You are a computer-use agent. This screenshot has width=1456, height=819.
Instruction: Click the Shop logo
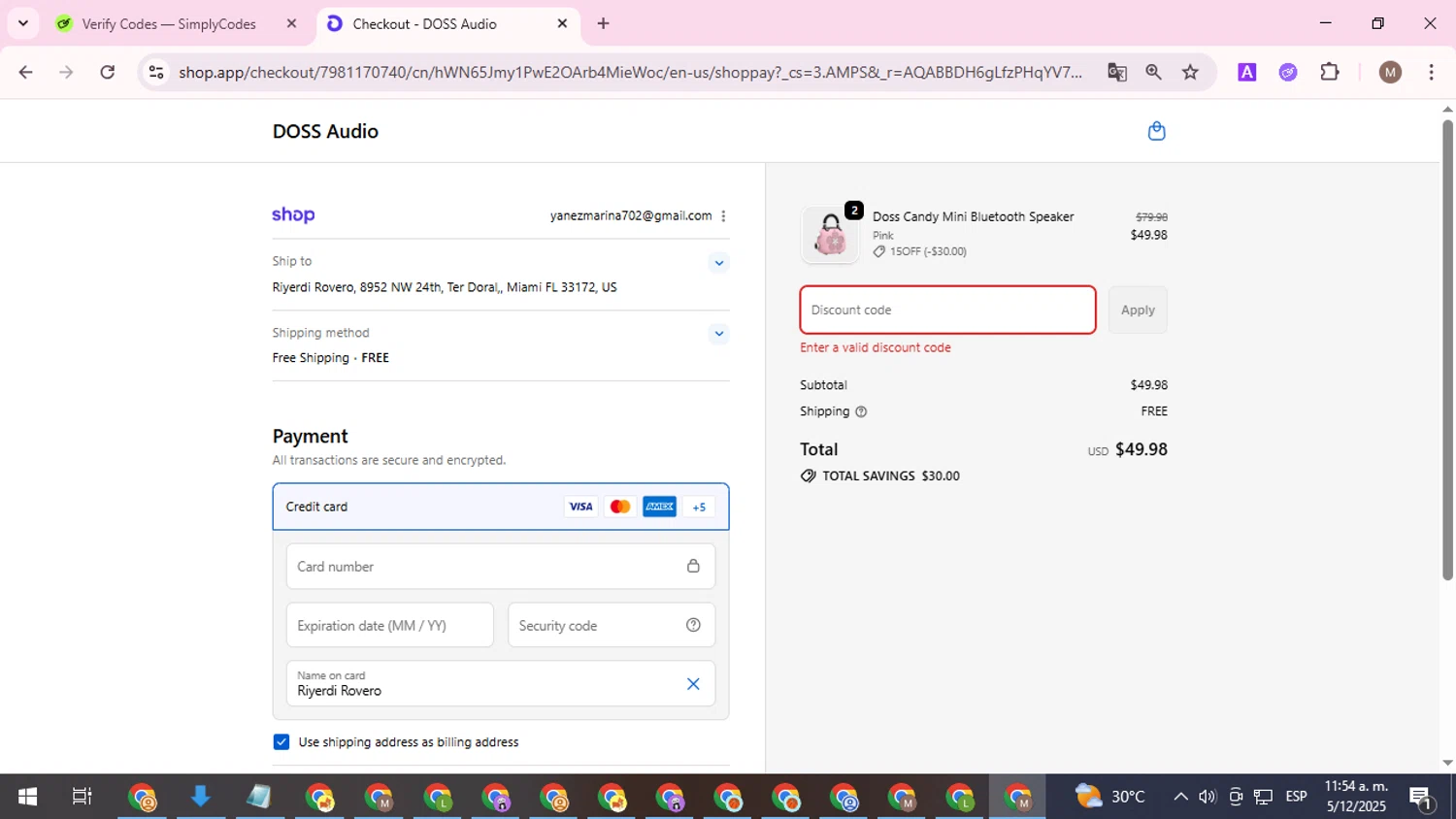coord(293,215)
